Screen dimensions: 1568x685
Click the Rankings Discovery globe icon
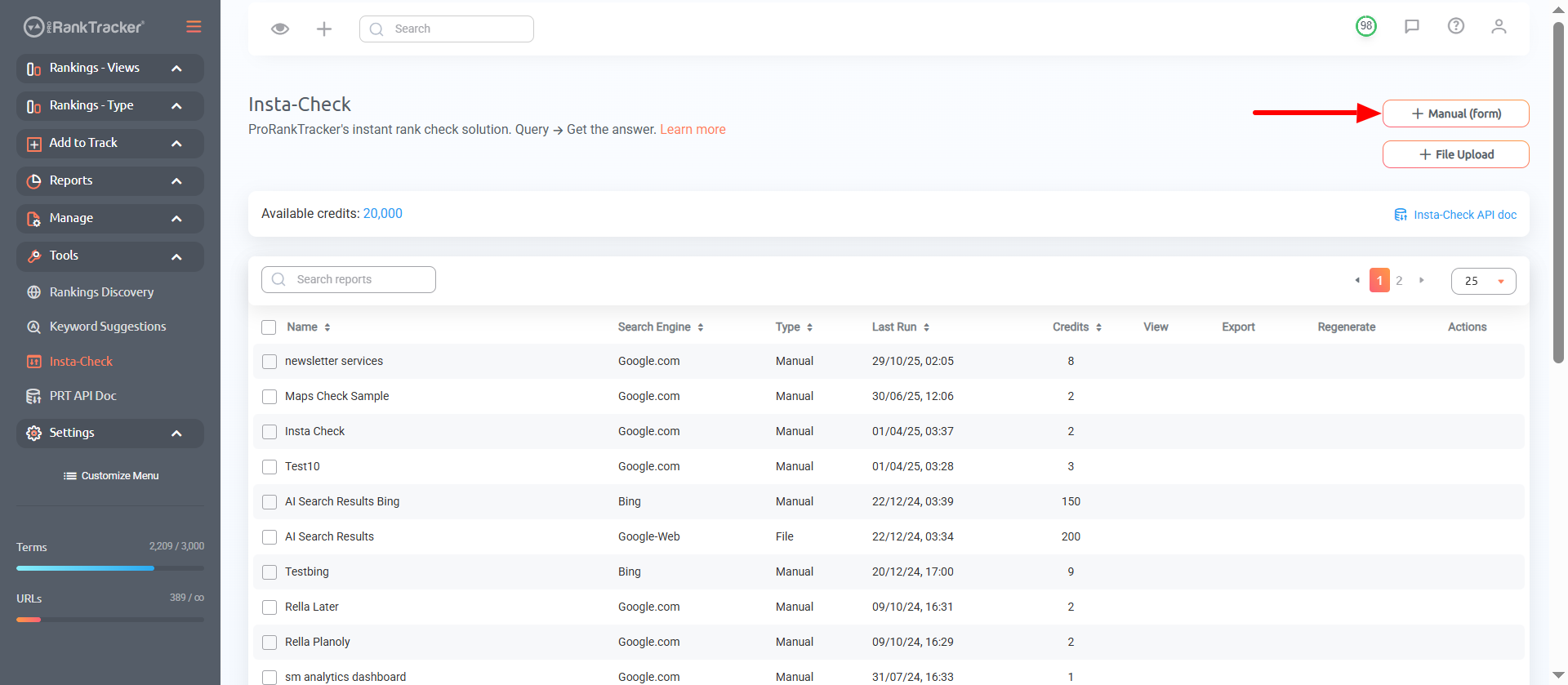pyautogui.click(x=33, y=292)
